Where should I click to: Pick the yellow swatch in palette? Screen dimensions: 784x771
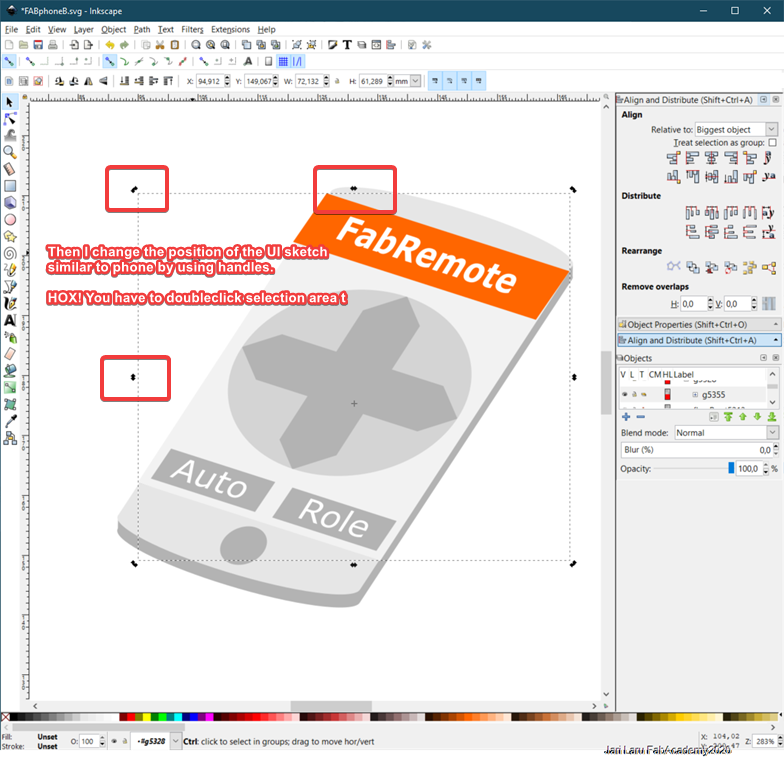tap(147, 716)
